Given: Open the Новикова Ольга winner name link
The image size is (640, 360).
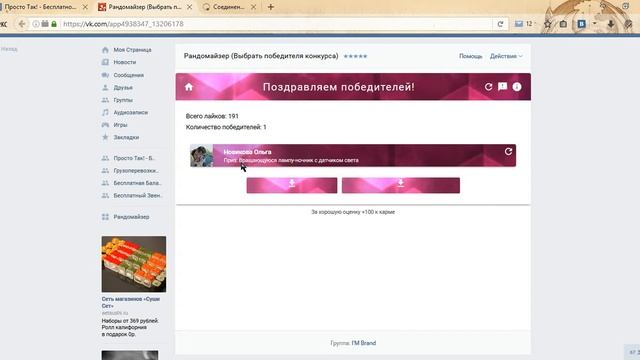Looking at the screenshot, I should tap(247, 152).
